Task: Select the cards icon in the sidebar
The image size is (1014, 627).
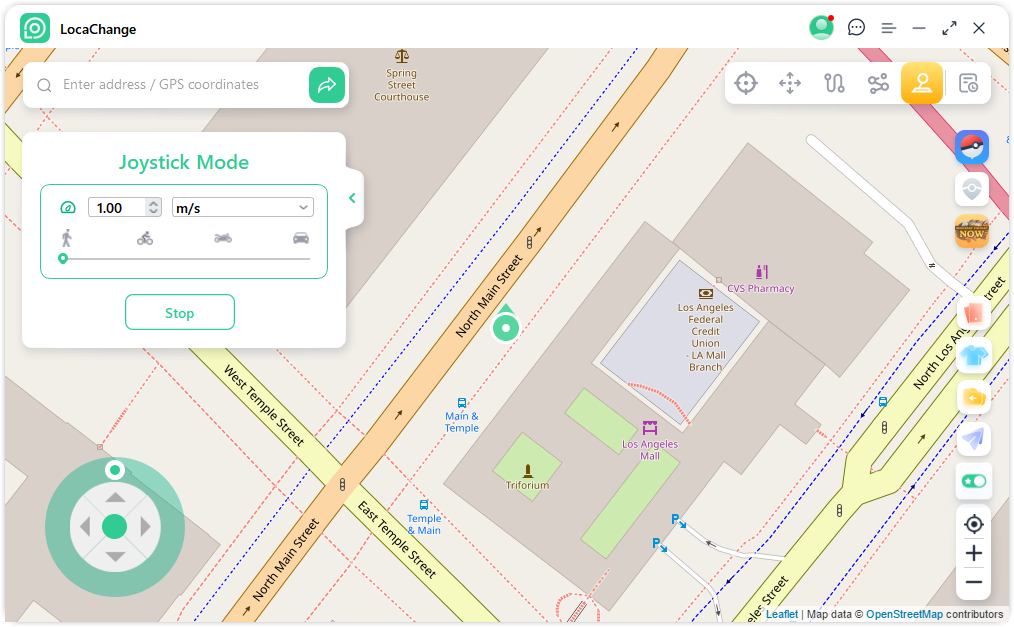Action: point(971,313)
